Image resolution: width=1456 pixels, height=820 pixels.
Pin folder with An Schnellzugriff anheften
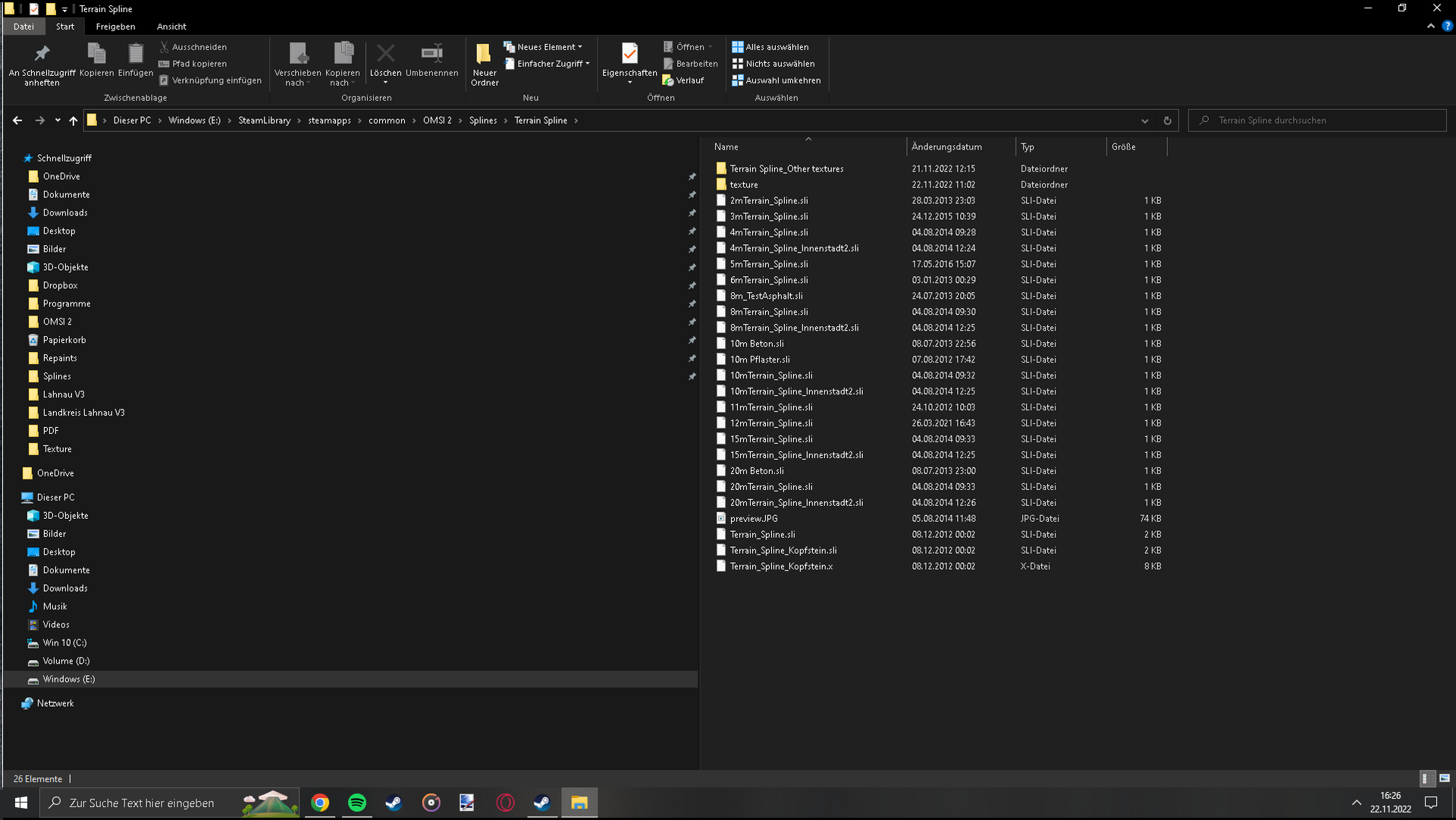click(x=42, y=53)
